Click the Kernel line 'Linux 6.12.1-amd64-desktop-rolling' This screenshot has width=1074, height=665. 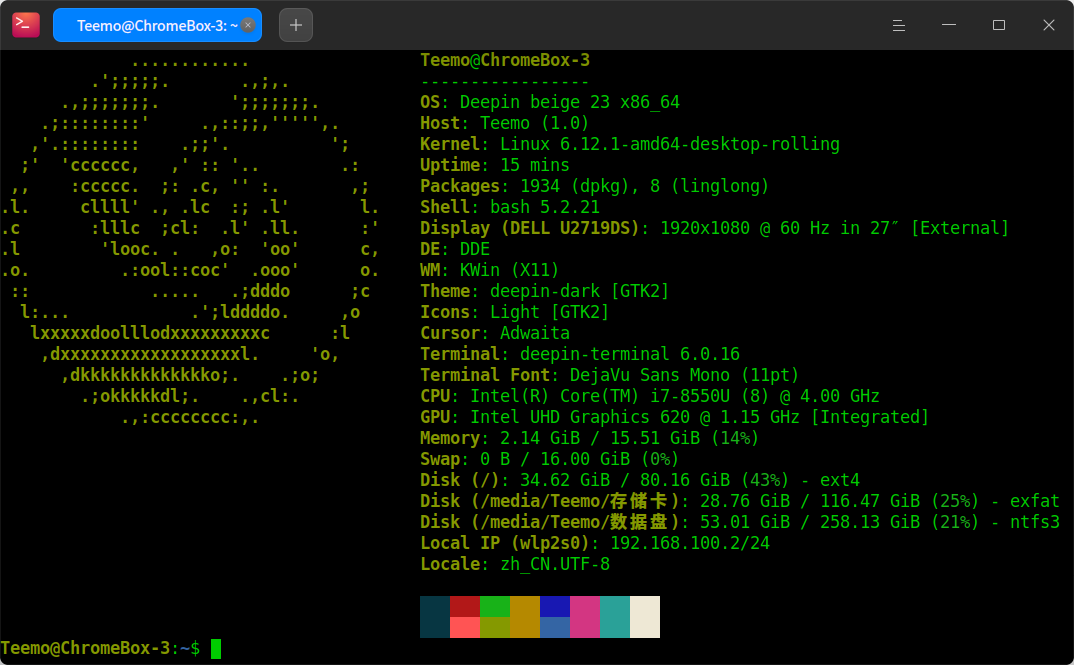click(x=630, y=144)
